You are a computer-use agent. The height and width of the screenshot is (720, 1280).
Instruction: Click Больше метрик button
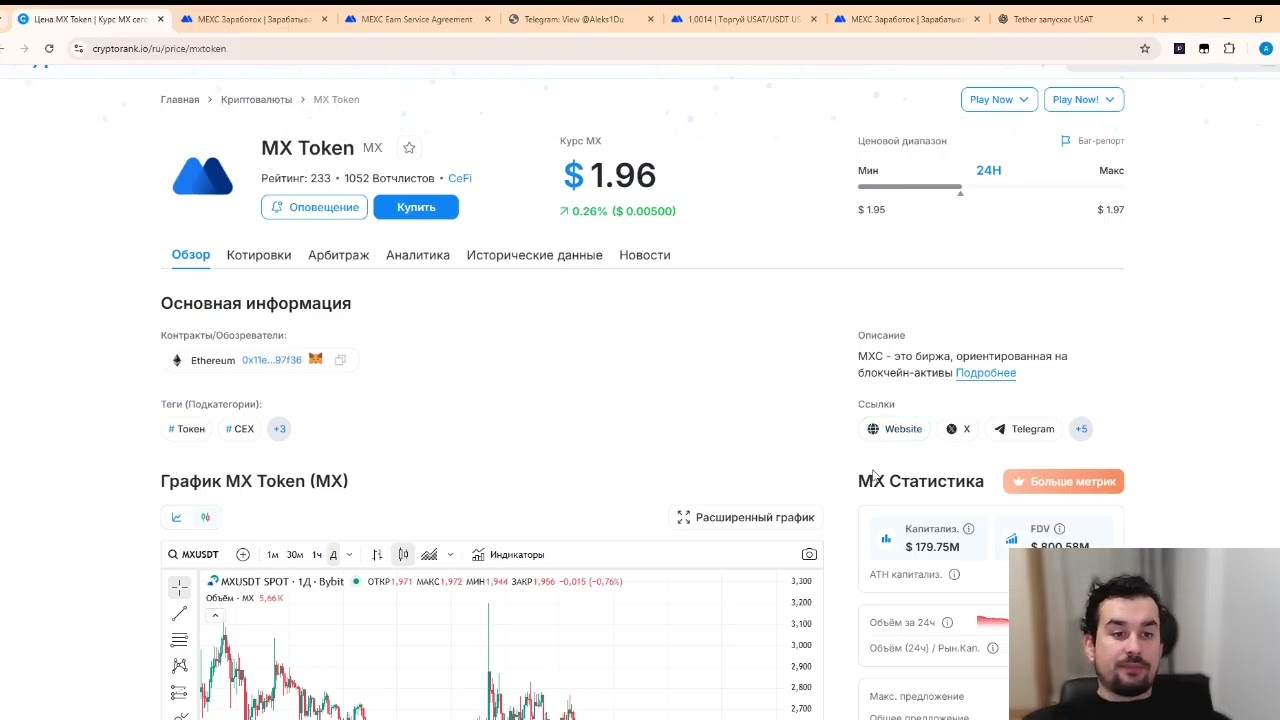[x=1063, y=481]
